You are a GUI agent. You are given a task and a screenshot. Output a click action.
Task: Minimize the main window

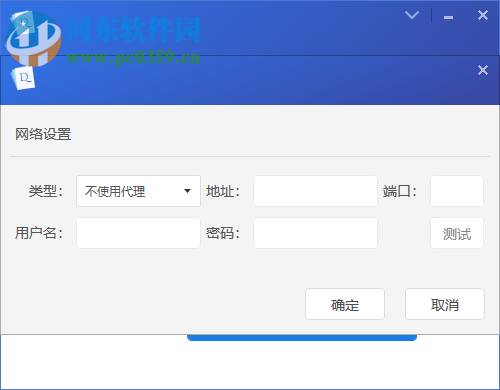point(448,17)
